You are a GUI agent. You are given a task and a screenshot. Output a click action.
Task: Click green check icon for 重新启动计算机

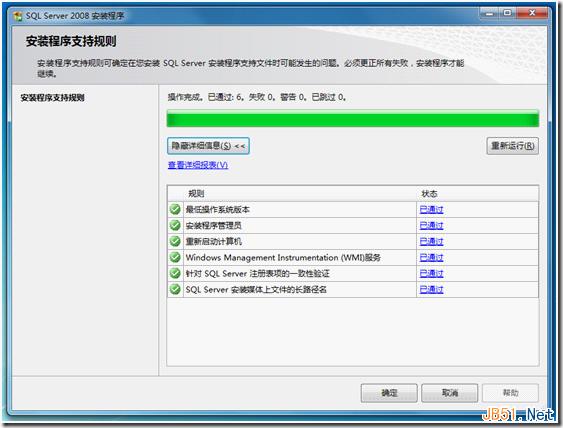coord(175,241)
